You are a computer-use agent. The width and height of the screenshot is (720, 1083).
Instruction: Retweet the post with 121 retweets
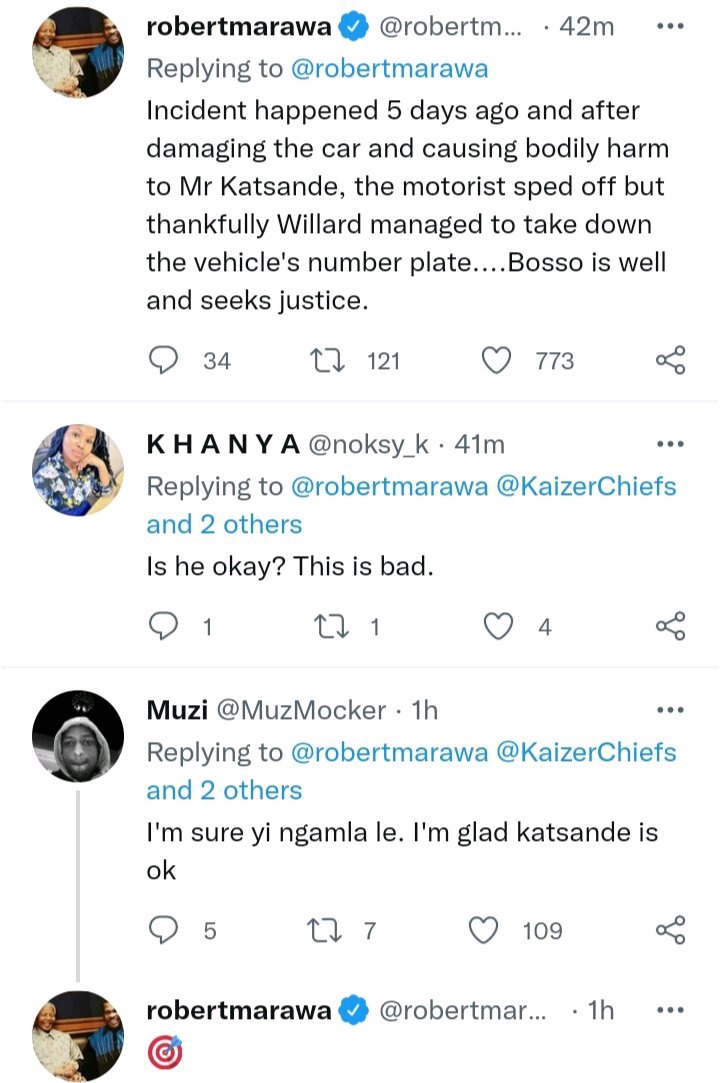click(x=328, y=361)
